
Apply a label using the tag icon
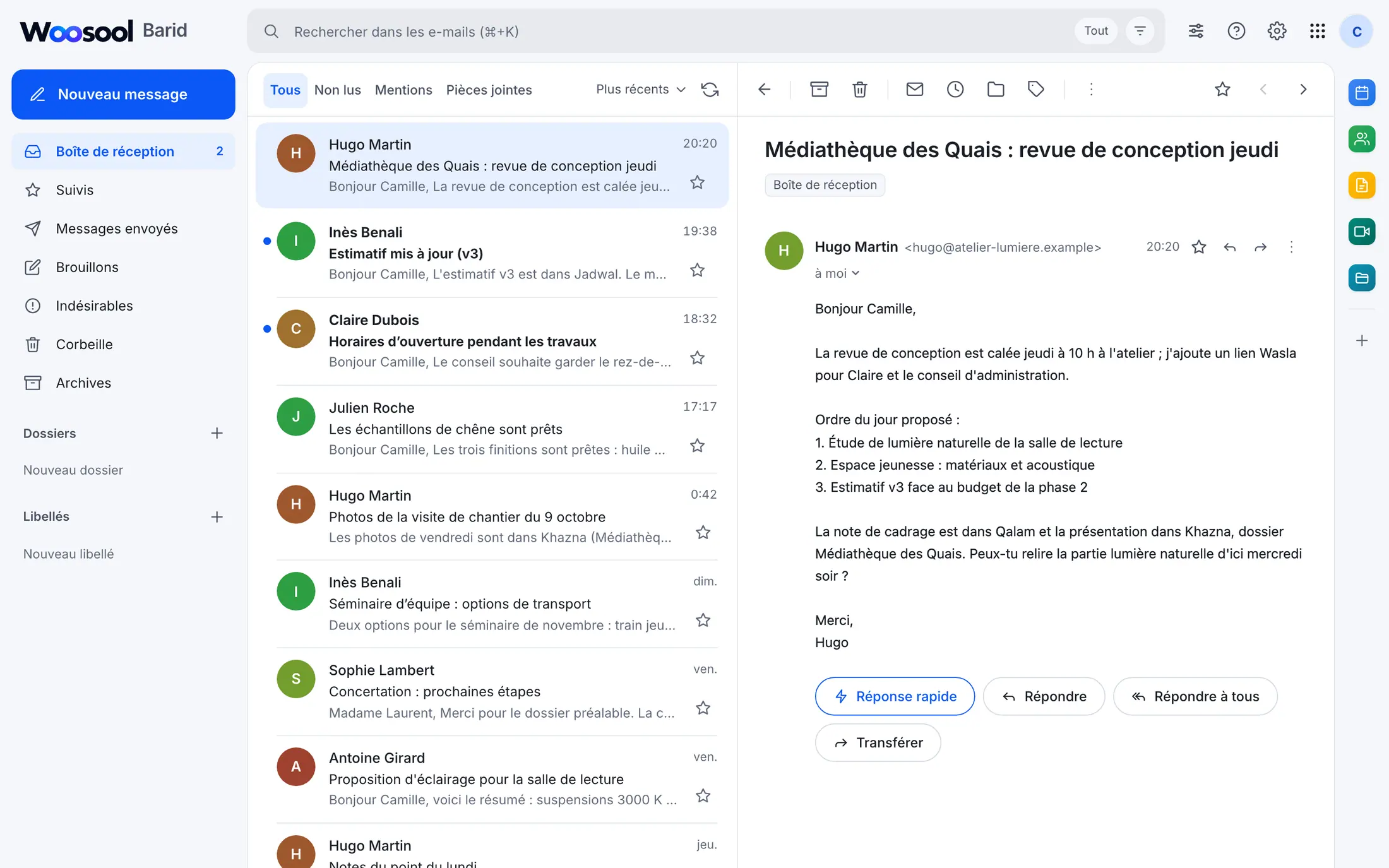(x=1035, y=89)
